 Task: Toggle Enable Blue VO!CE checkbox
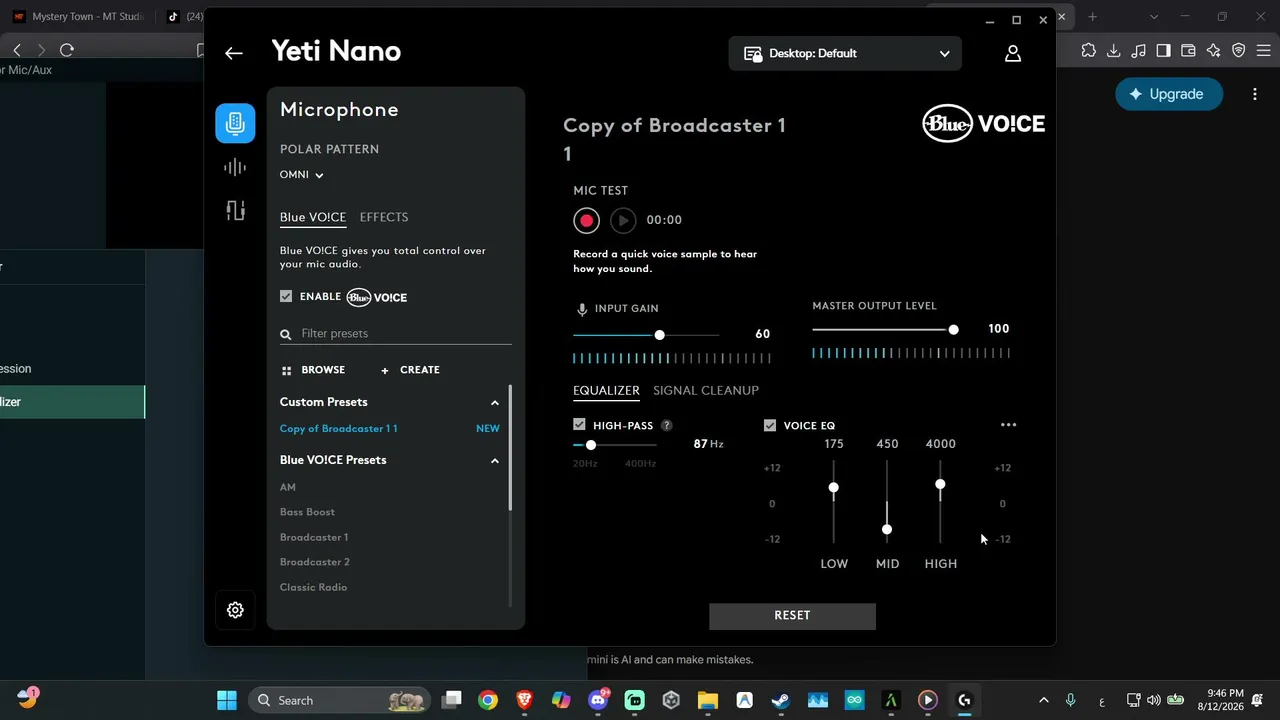[x=286, y=297]
